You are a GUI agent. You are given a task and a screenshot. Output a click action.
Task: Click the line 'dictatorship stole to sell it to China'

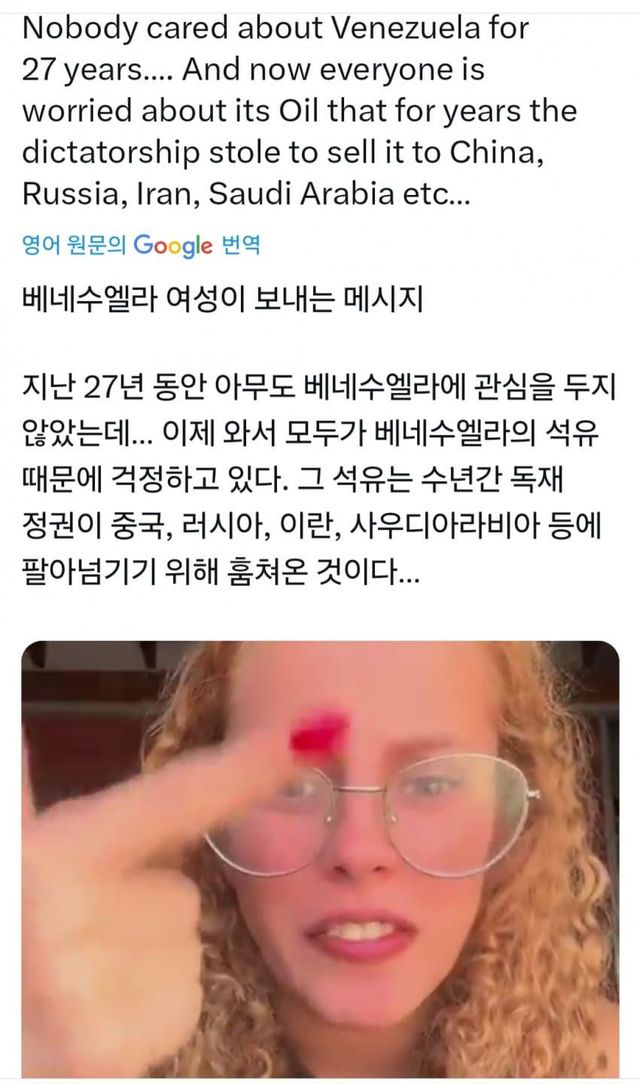[283, 153]
